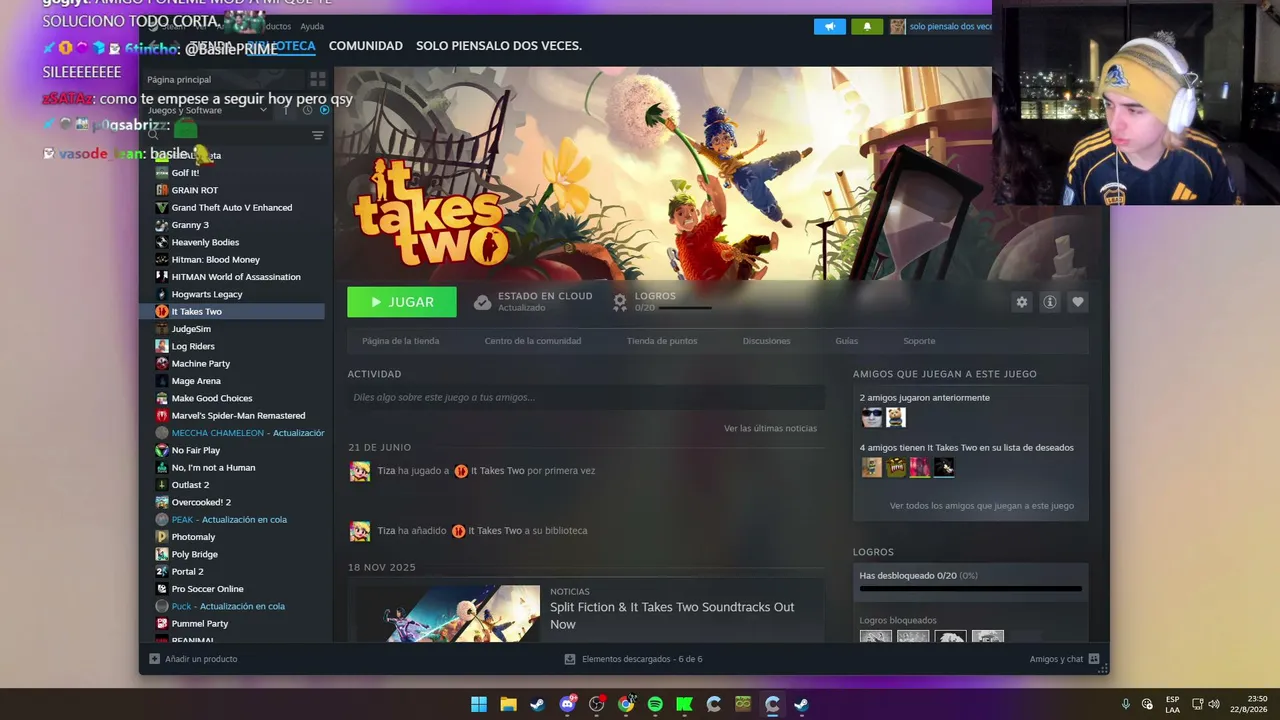This screenshot has height=720, width=1280.
Task: Show recent games clock icon in library
Action: click(x=307, y=110)
